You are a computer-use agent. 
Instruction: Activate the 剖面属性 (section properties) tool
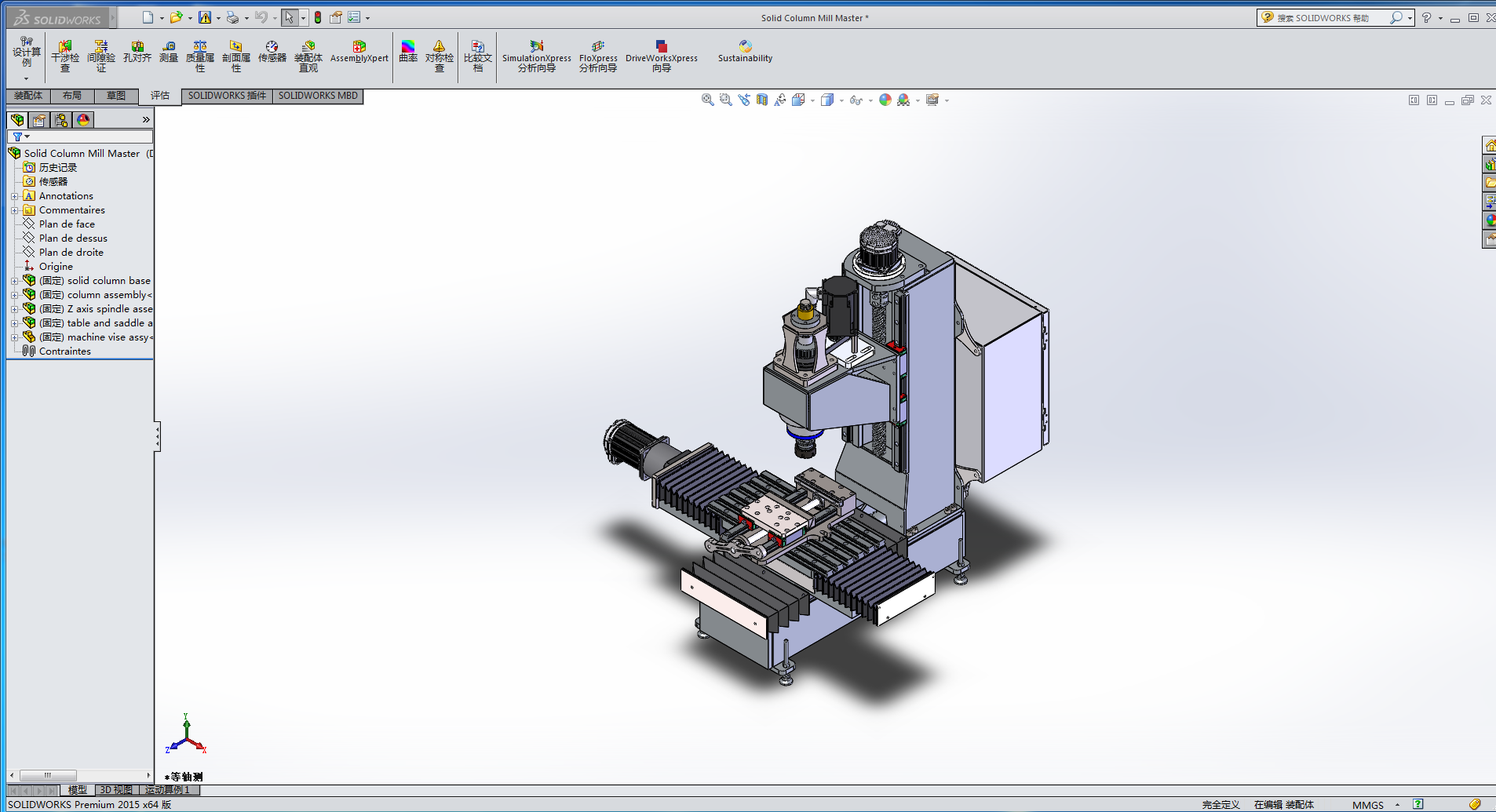pyautogui.click(x=235, y=55)
